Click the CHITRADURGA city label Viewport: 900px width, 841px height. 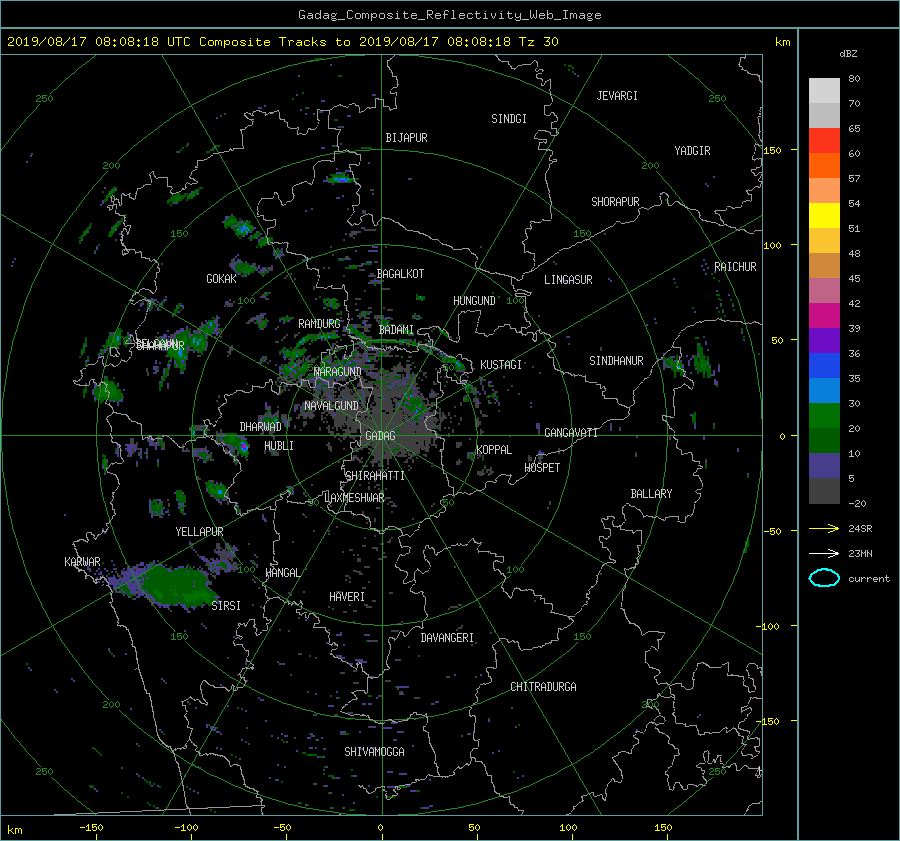click(x=544, y=687)
